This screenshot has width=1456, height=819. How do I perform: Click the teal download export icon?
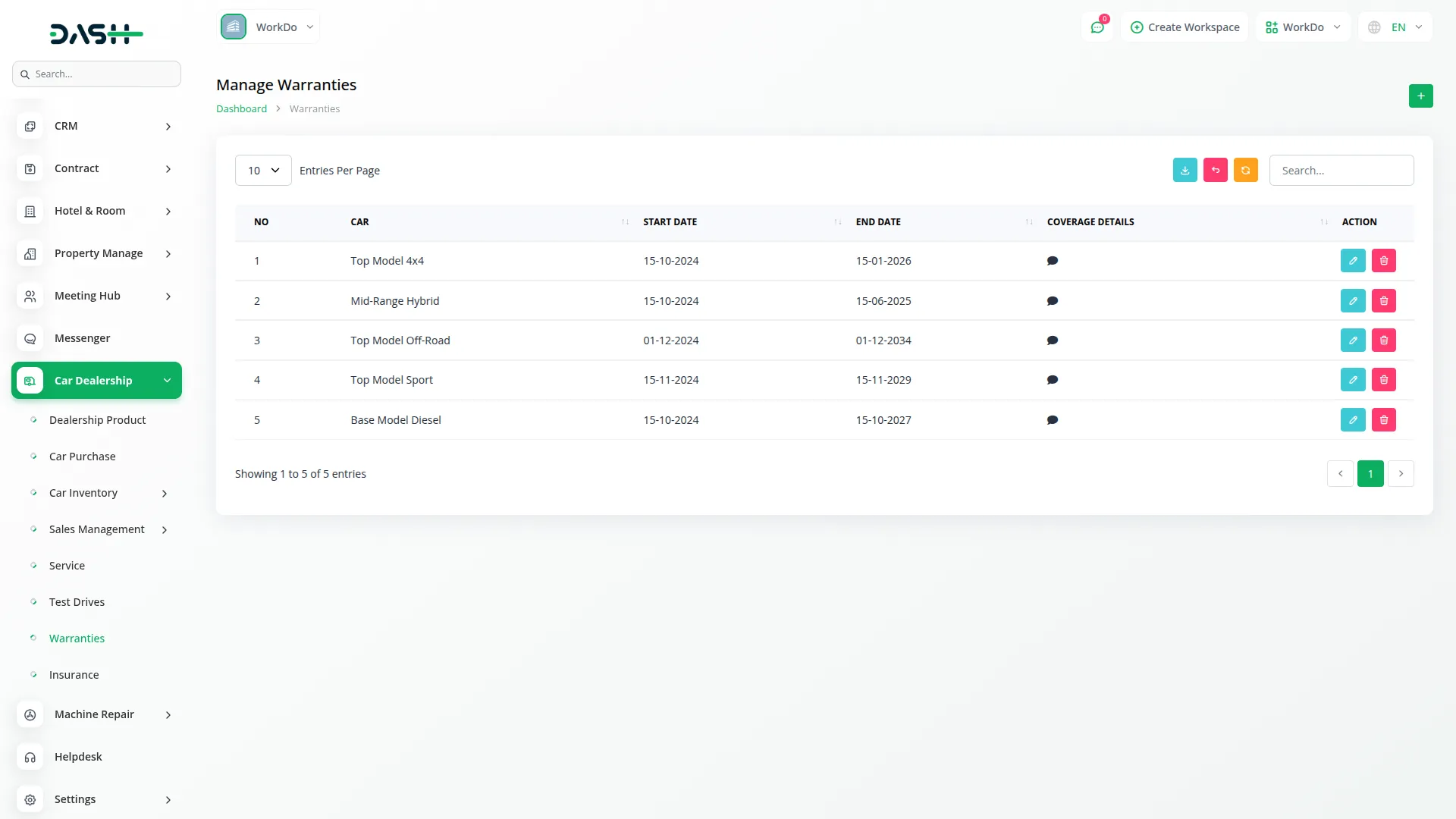coord(1185,171)
